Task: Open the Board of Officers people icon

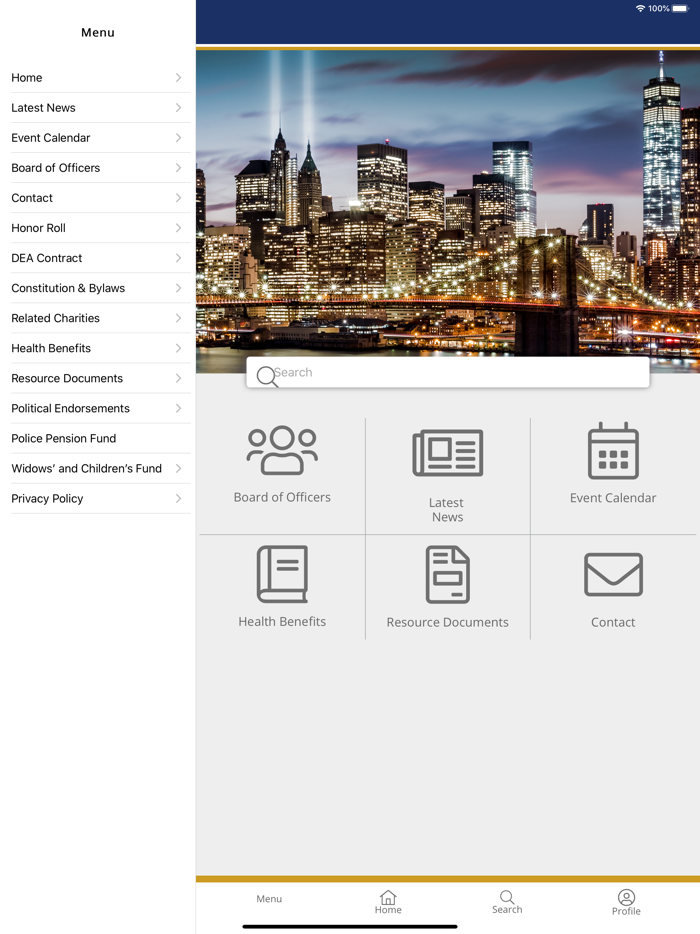Action: click(282, 450)
